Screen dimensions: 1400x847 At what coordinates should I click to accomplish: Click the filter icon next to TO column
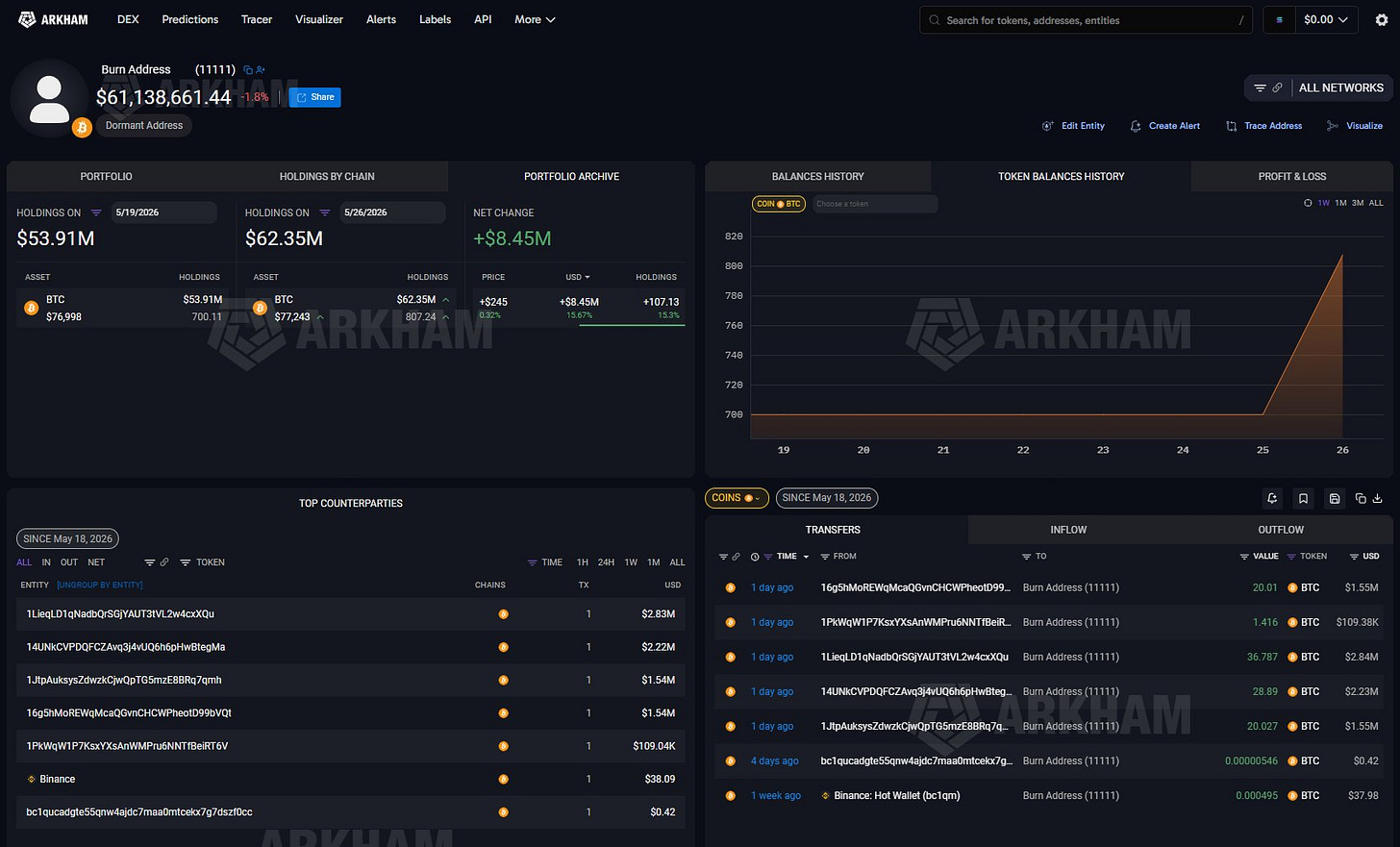(x=1026, y=557)
